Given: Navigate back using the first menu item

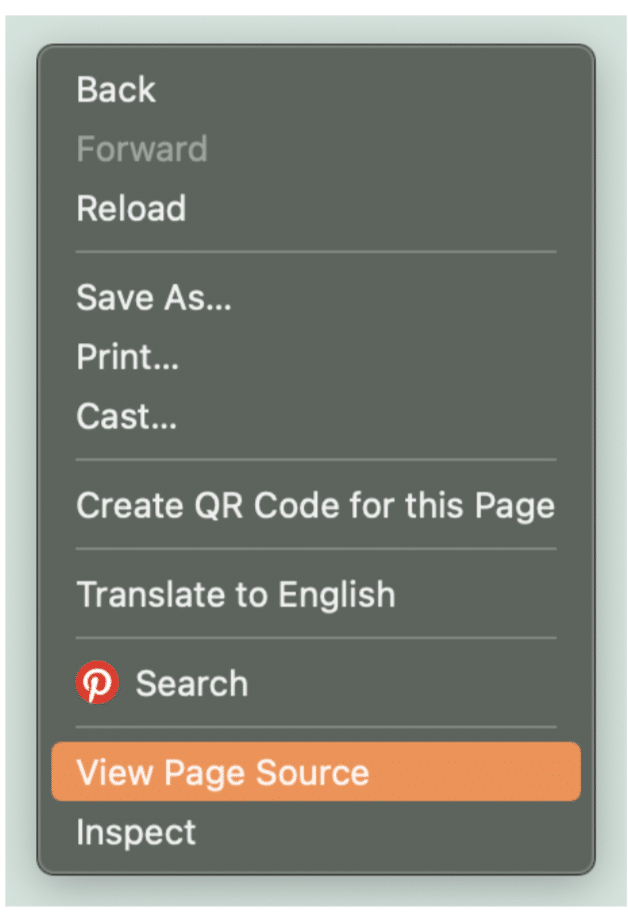Looking at the screenshot, I should click(x=116, y=90).
